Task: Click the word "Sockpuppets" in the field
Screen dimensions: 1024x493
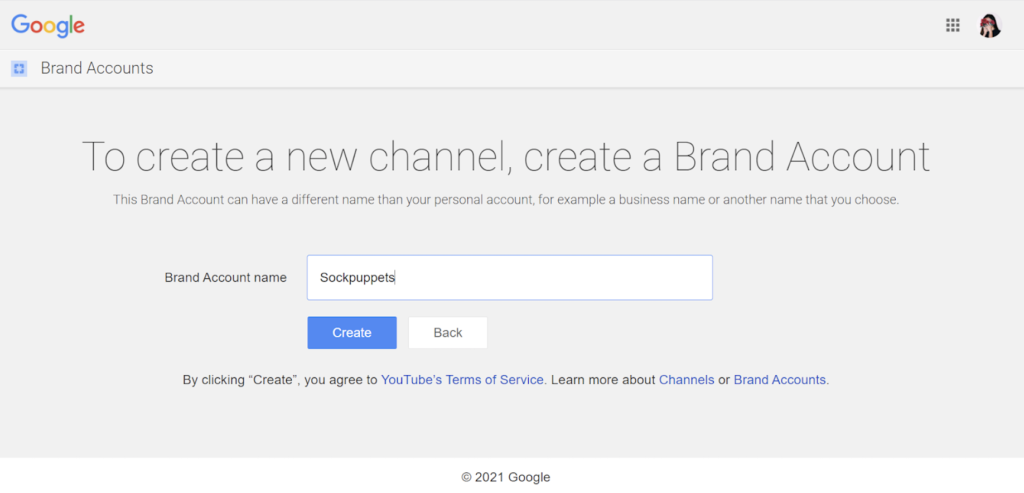Action: [x=357, y=278]
